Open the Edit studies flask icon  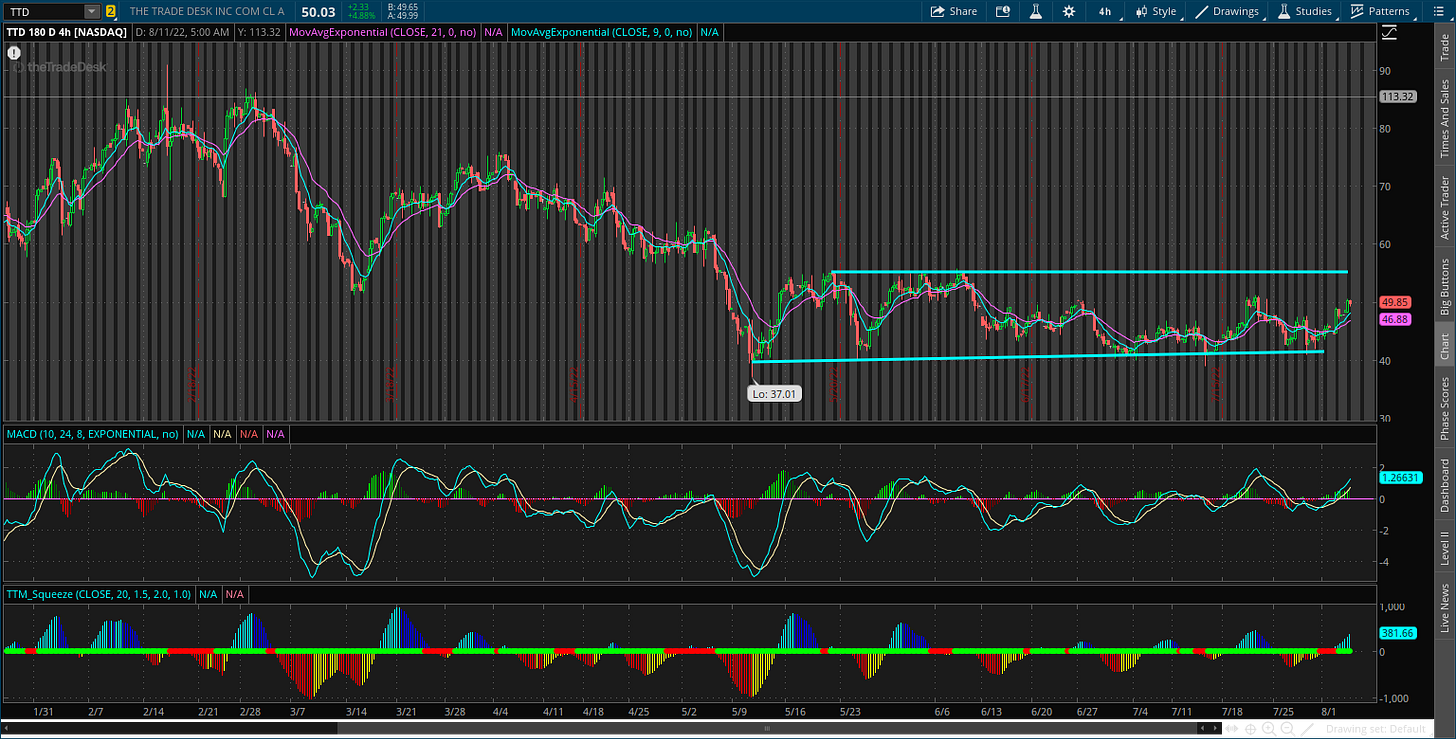[1036, 11]
